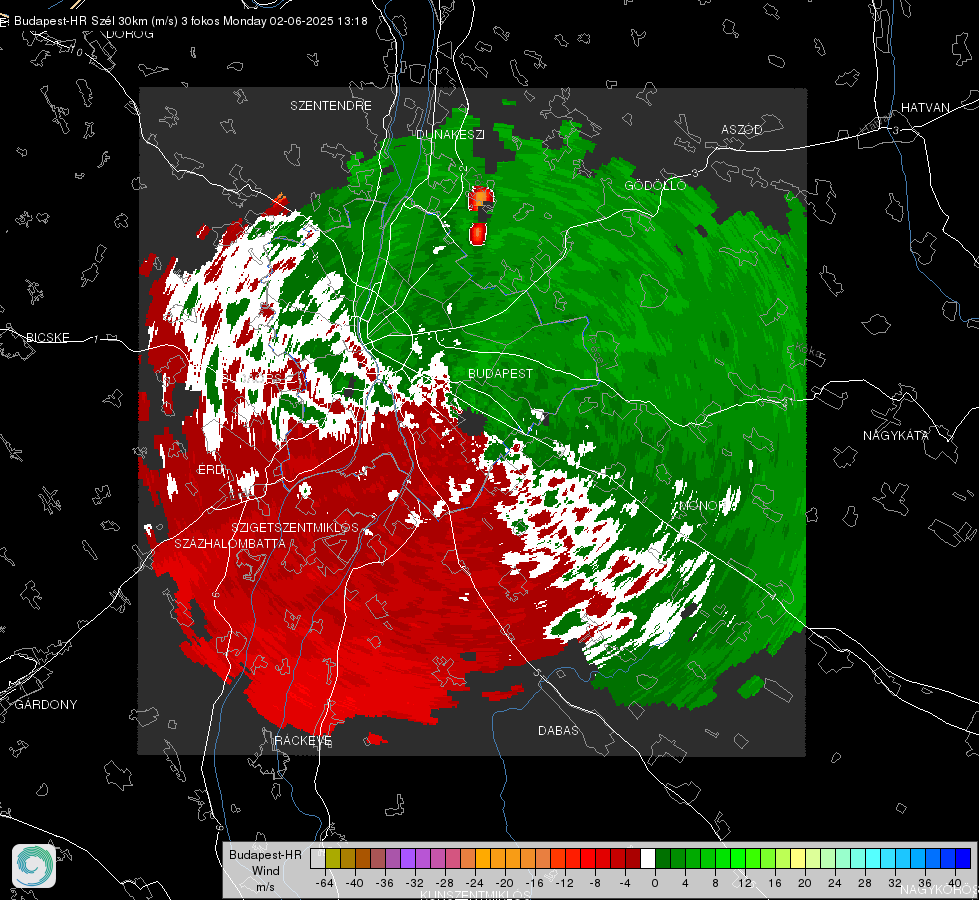The height and width of the screenshot is (900, 979).
Task: Click the 'Budapest-HR' legend title
Action: [x=265, y=854]
